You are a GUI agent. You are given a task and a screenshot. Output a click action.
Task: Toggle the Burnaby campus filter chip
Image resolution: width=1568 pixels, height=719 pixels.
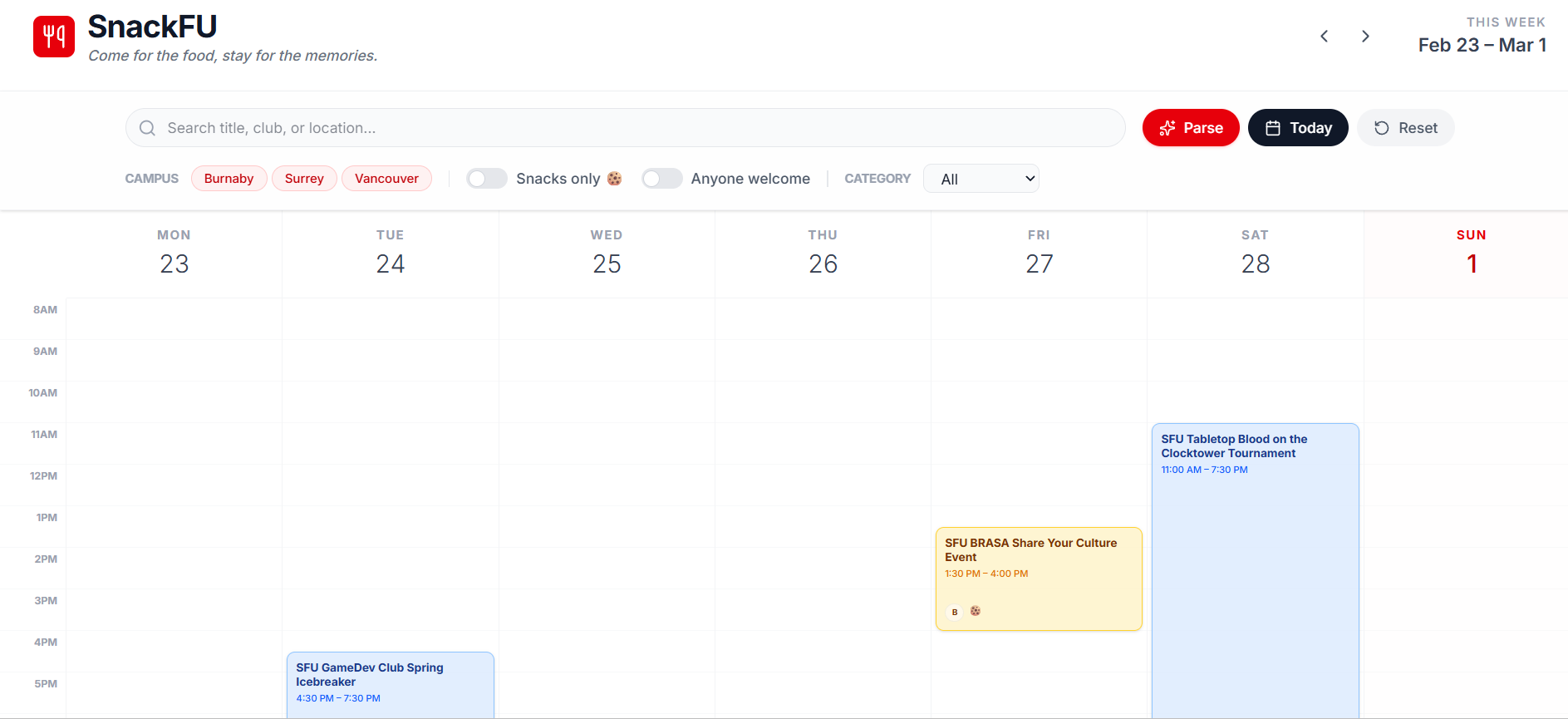click(x=229, y=179)
